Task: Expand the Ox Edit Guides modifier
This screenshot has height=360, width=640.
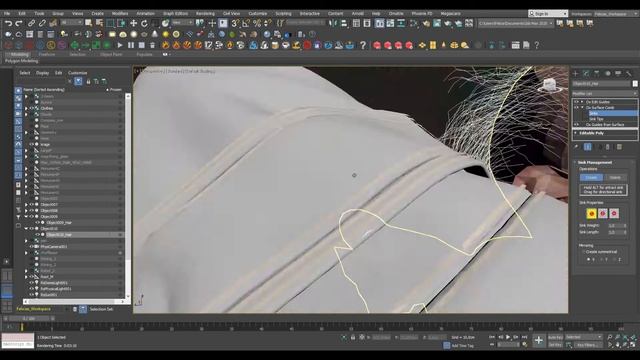Action: point(582,102)
